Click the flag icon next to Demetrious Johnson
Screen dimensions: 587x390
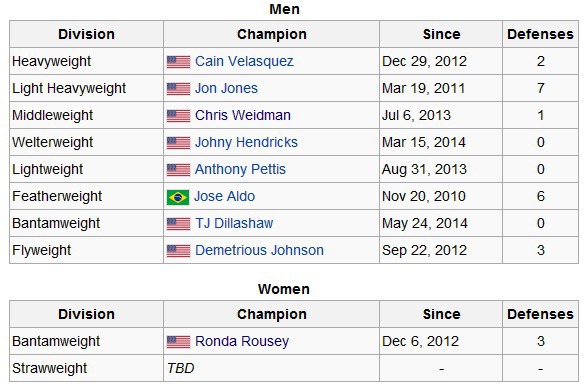tap(178, 251)
